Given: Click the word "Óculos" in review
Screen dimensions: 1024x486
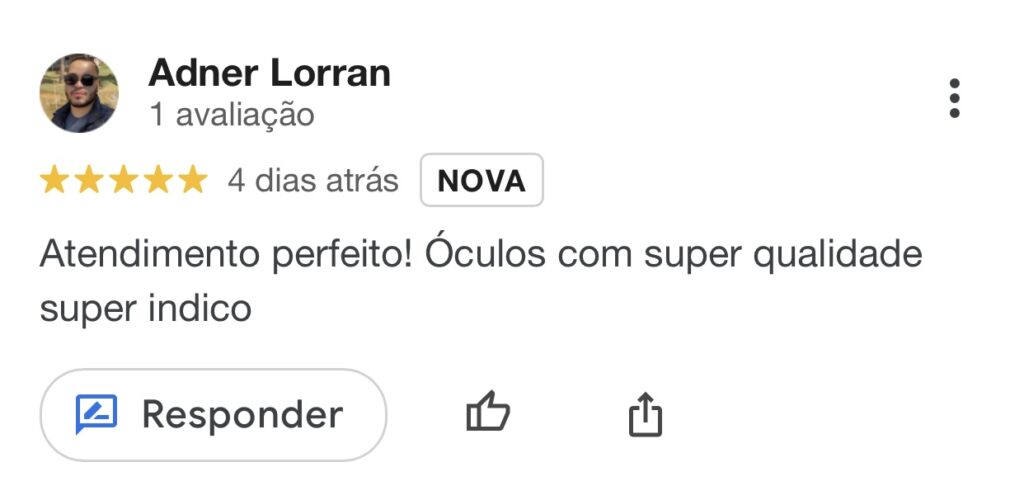Looking at the screenshot, I should point(485,253).
